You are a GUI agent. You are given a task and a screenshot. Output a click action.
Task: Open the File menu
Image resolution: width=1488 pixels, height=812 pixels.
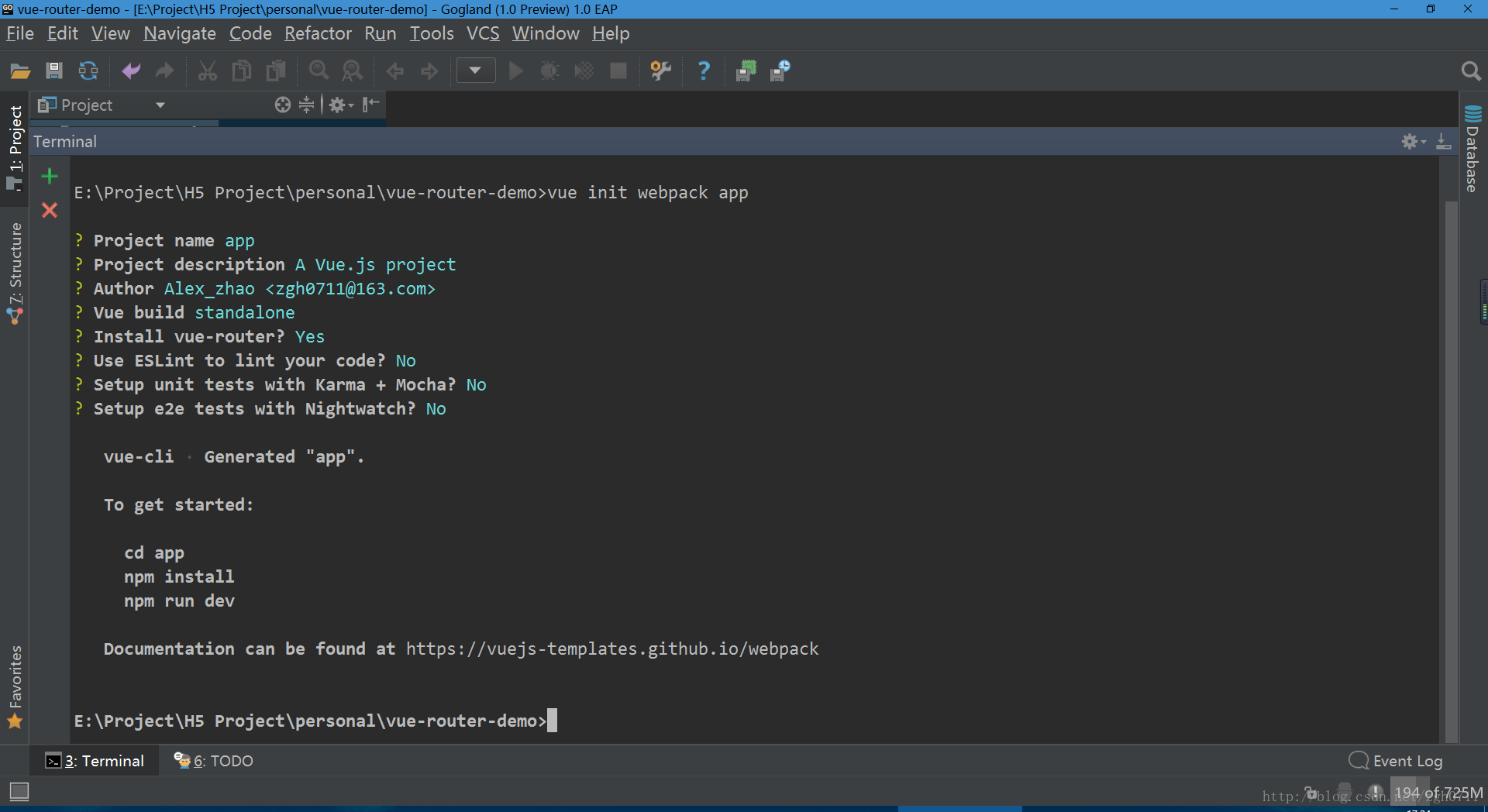[x=20, y=33]
